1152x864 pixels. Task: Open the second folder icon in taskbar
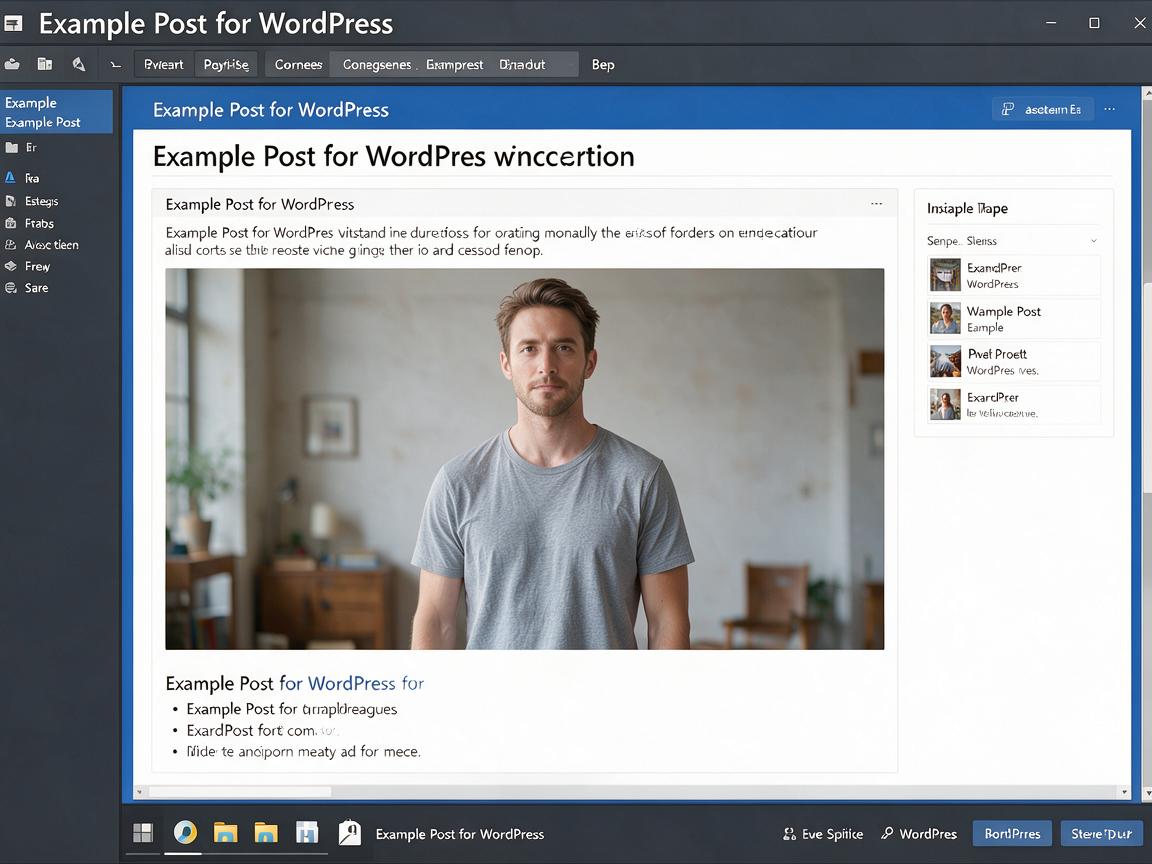[x=266, y=833]
